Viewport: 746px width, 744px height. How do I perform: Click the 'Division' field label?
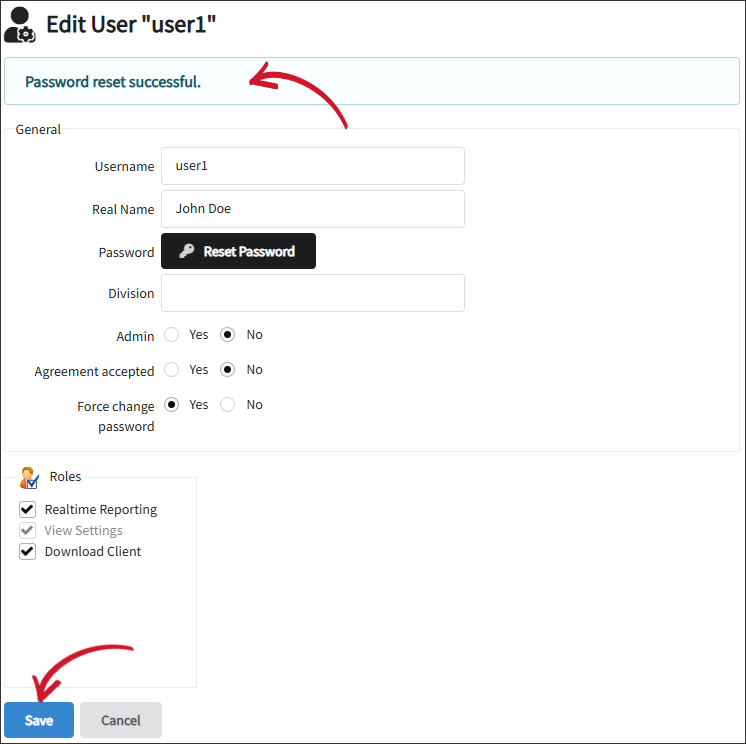pyautogui.click(x=131, y=294)
